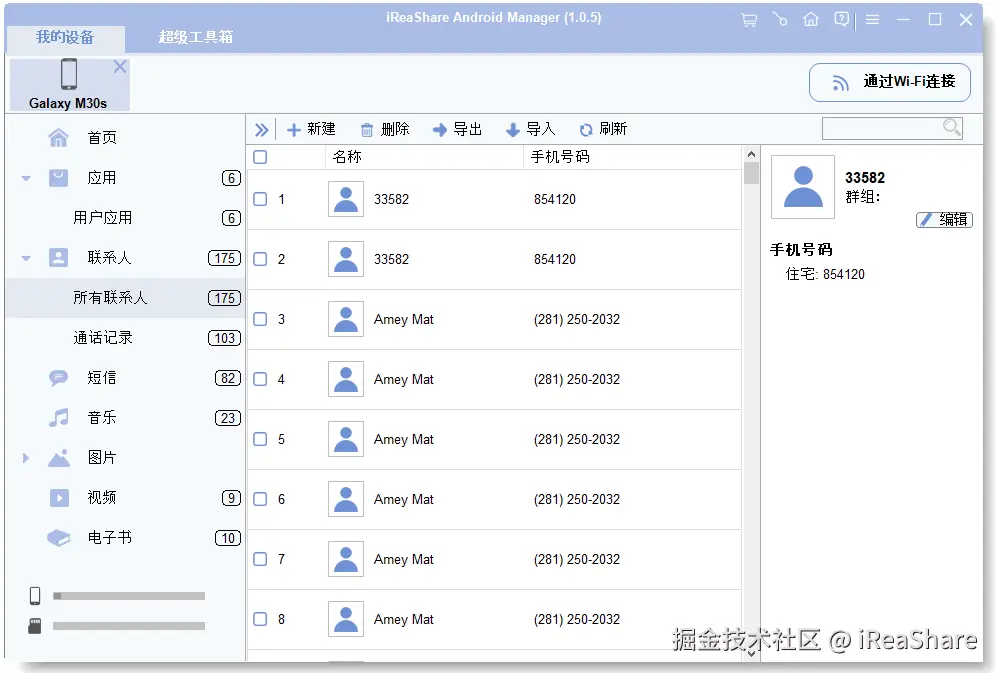This screenshot has width=997, height=673.
Task: Check the box for row 1
Action: point(260,199)
